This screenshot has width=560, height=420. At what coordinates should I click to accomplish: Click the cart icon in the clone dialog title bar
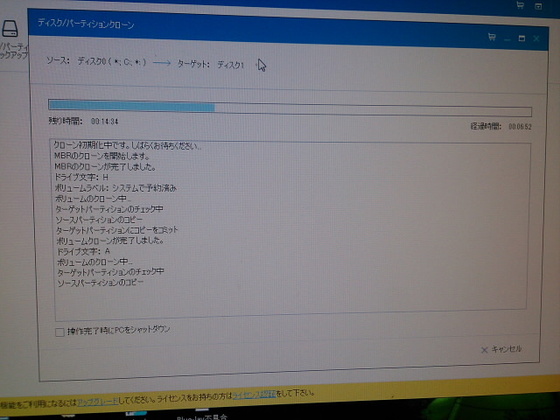(492, 37)
